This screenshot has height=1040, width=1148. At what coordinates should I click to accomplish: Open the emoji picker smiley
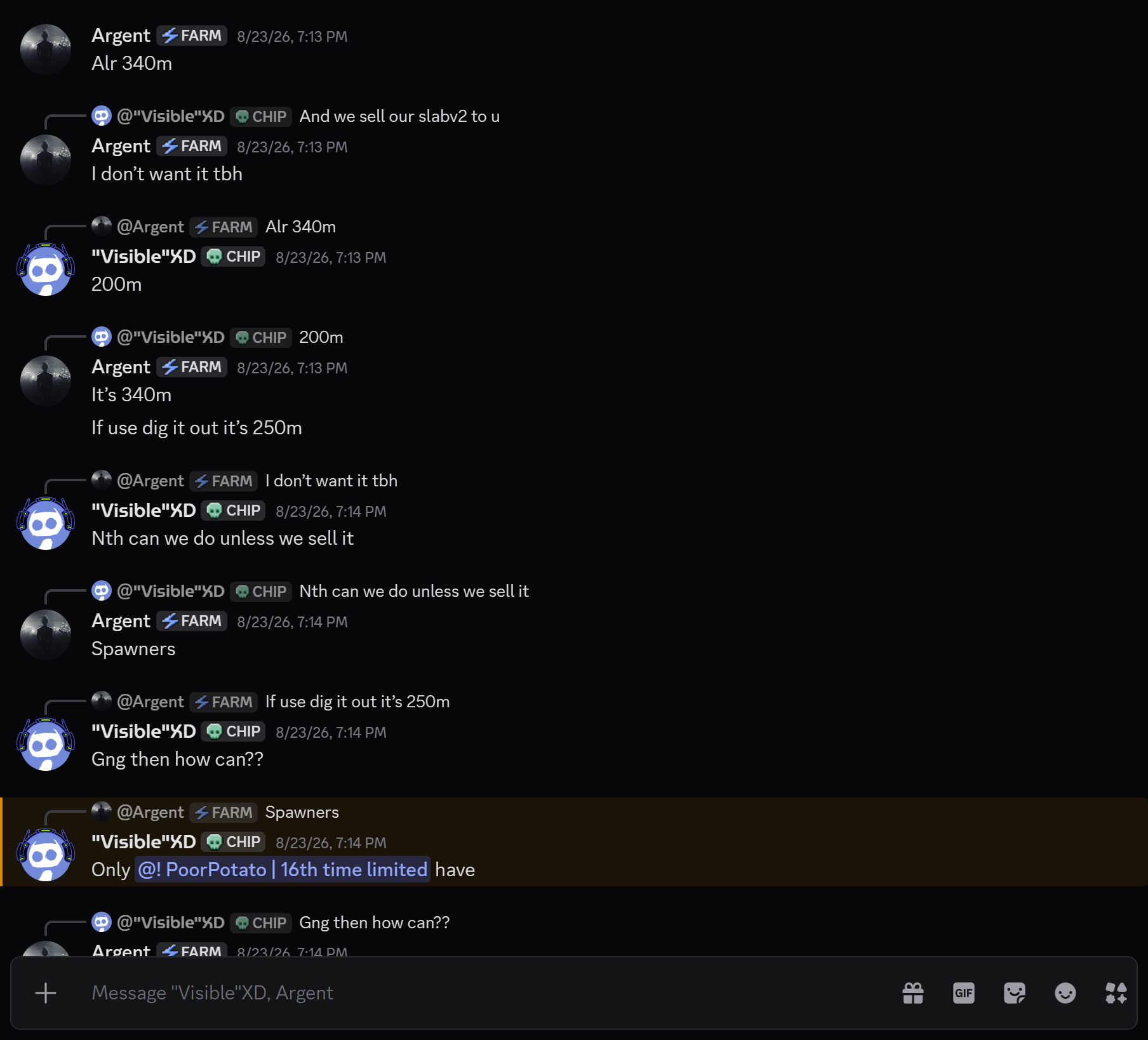1065,993
